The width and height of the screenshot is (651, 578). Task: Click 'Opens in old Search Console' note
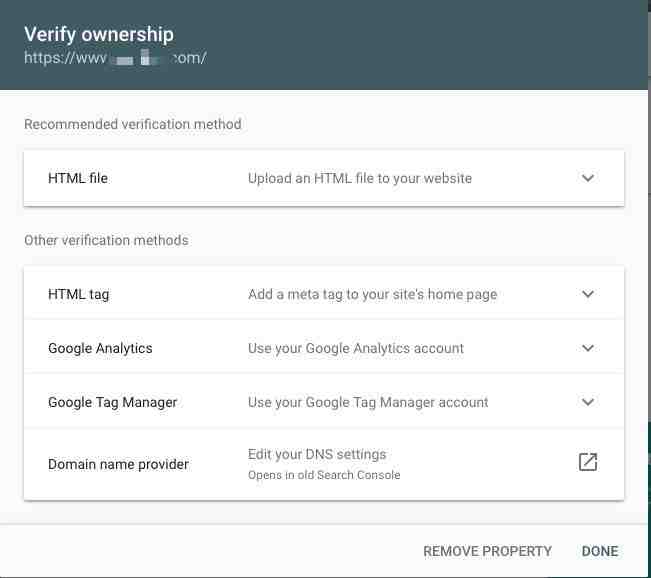point(324,475)
